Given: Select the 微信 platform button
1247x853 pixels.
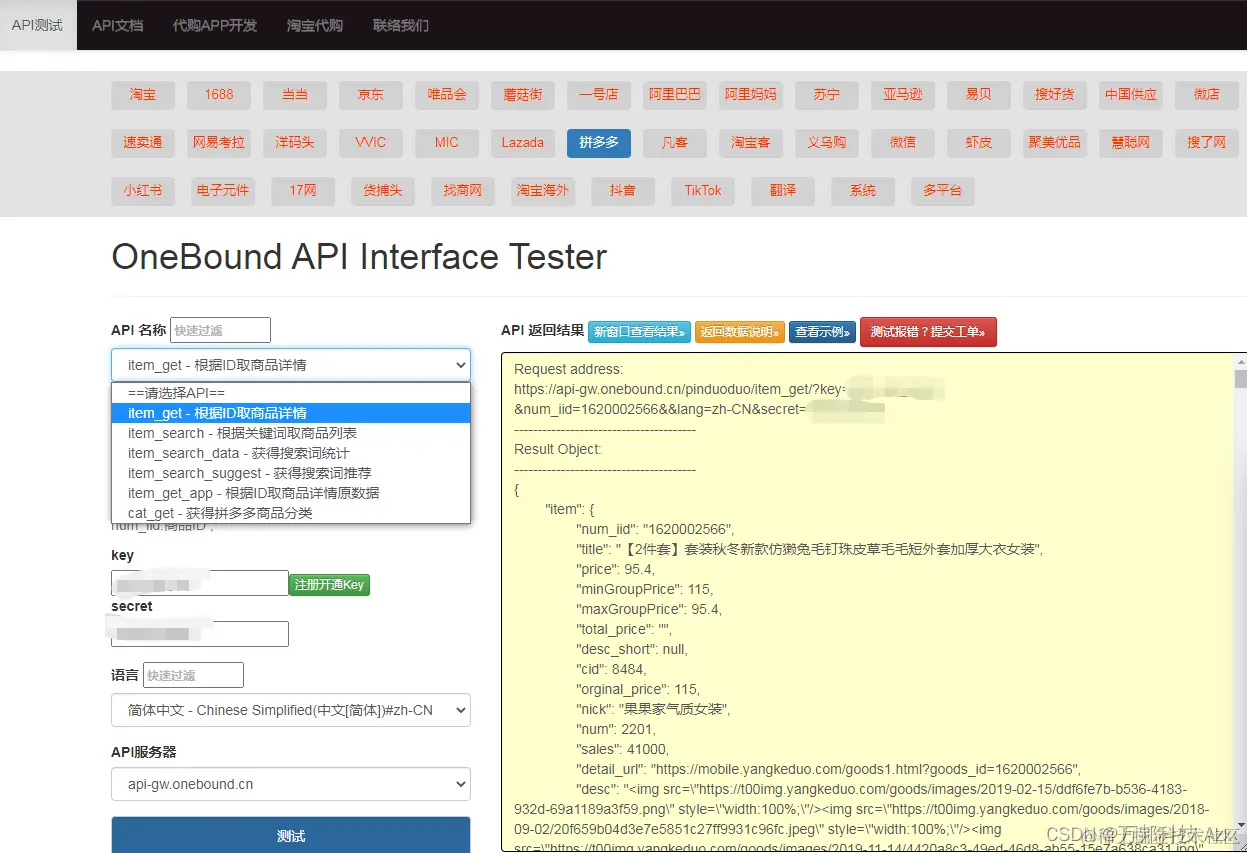Looking at the screenshot, I should point(903,143).
